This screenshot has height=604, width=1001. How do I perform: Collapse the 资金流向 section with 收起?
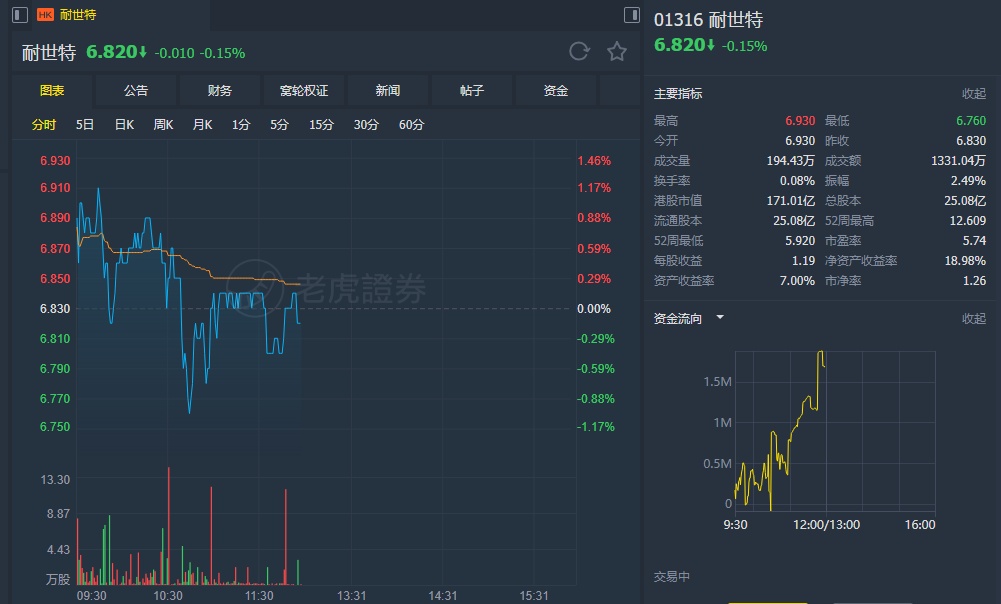point(973,319)
